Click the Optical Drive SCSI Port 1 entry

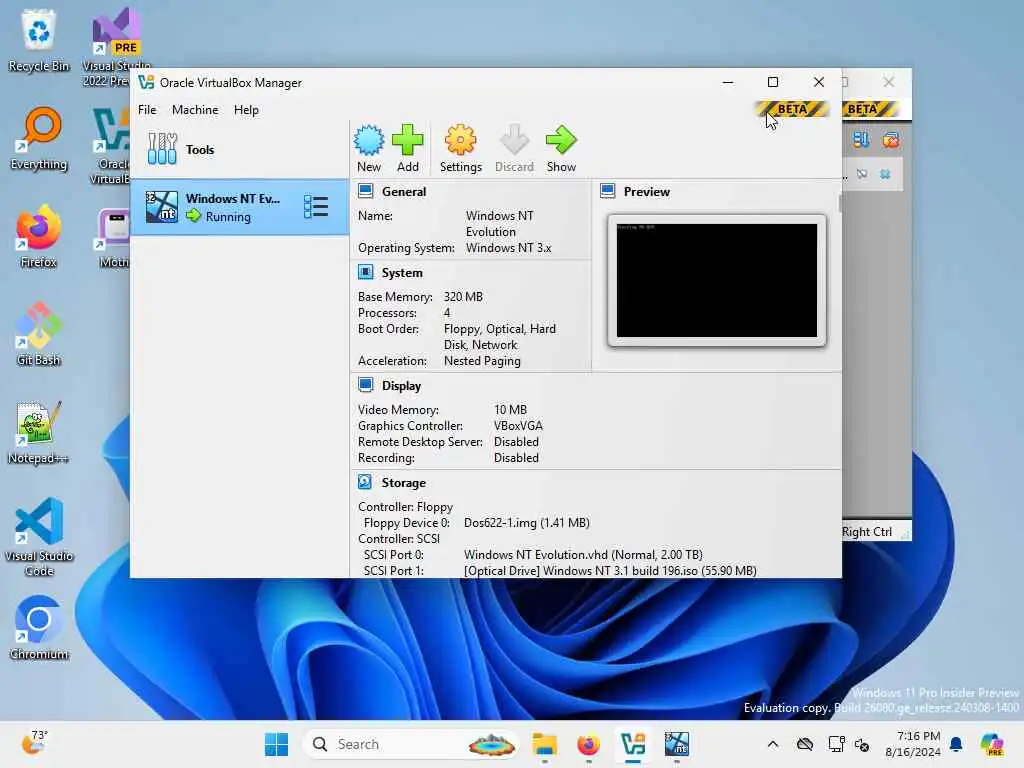pos(610,571)
